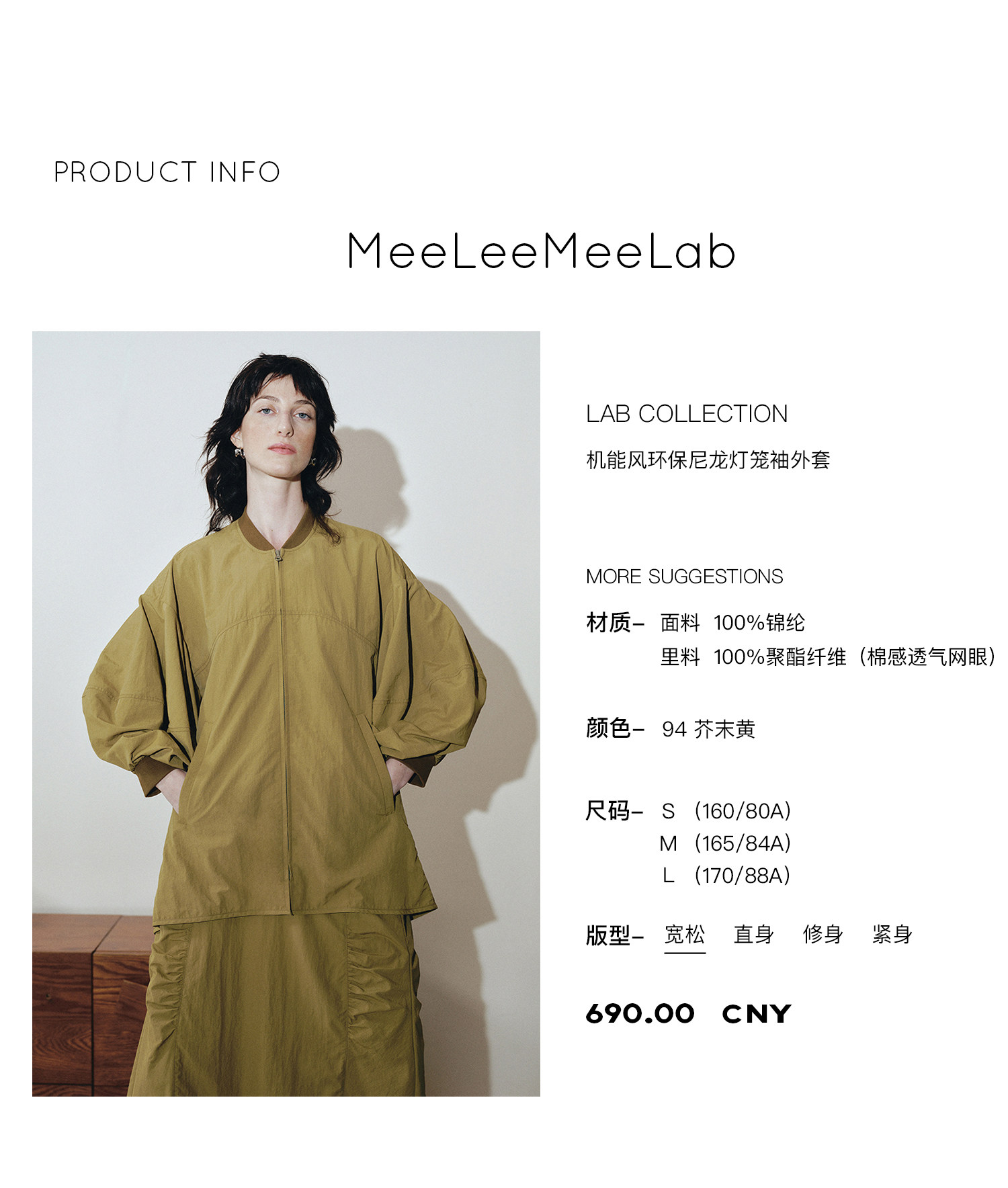Click the LAB COLLECTION label
Screen dimensions: 1008x1188
click(x=686, y=414)
